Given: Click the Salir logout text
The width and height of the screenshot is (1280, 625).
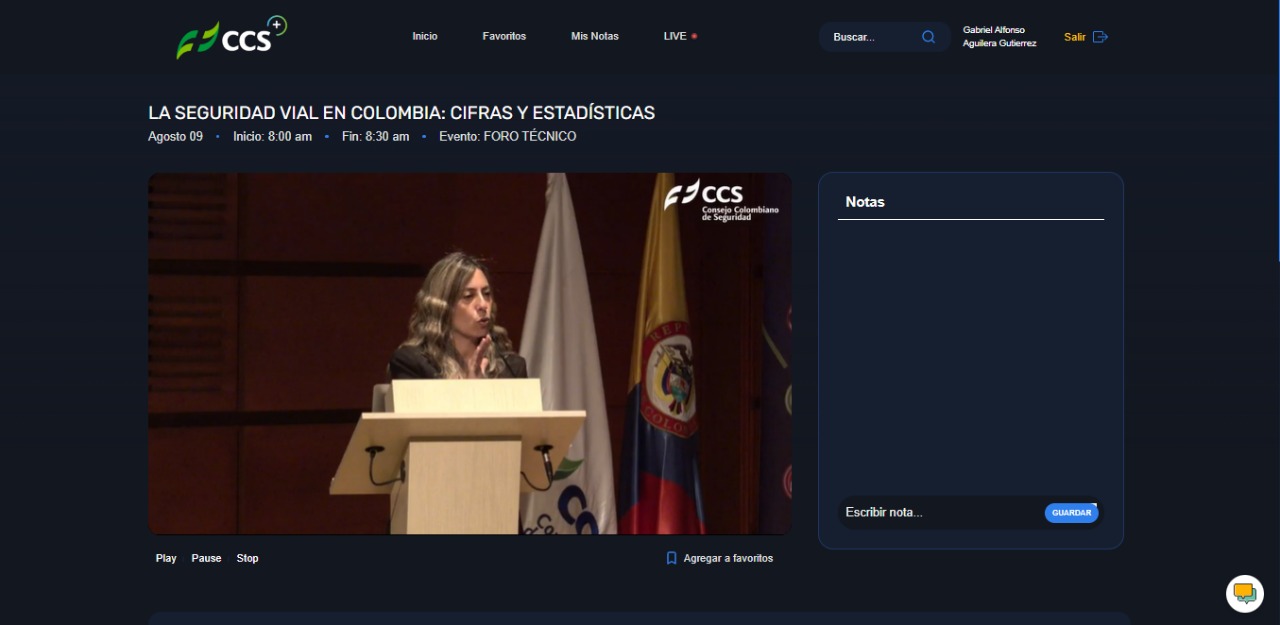Looking at the screenshot, I should 1075,37.
